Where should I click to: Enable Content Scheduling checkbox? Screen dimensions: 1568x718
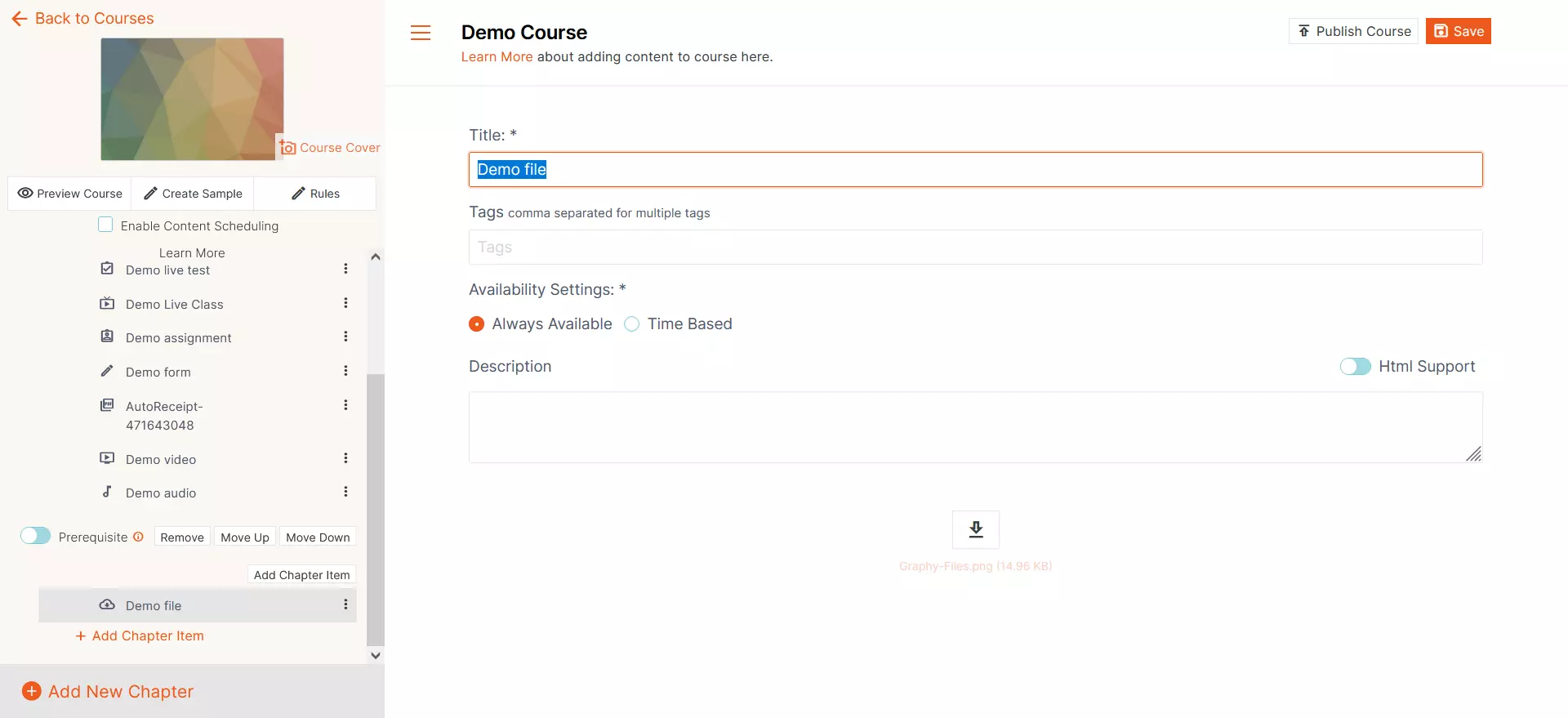click(x=105, y=225)
